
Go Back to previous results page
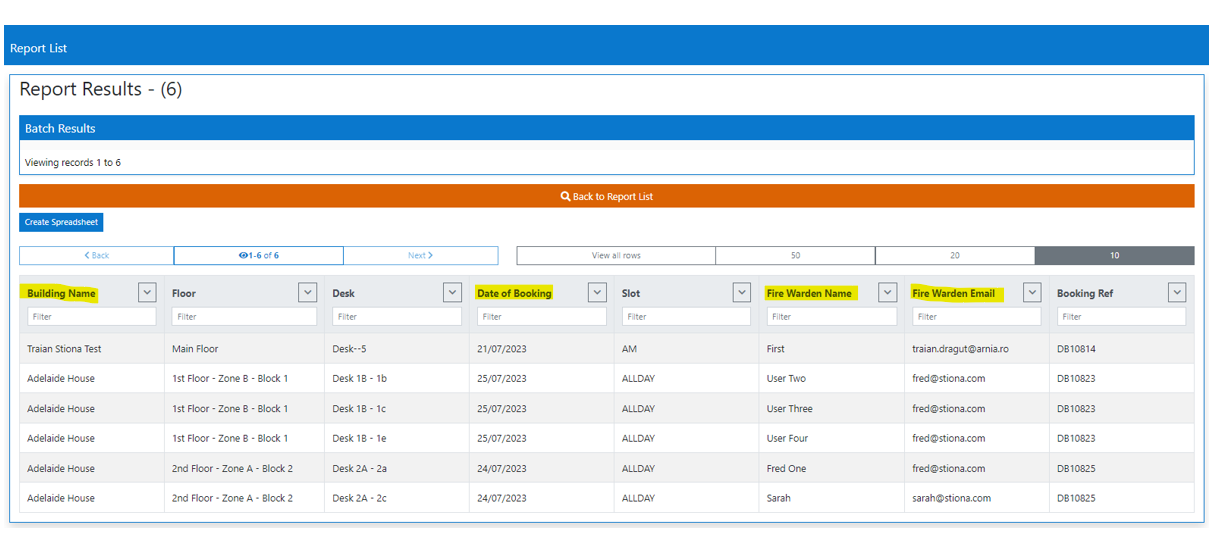coord(96,256)
